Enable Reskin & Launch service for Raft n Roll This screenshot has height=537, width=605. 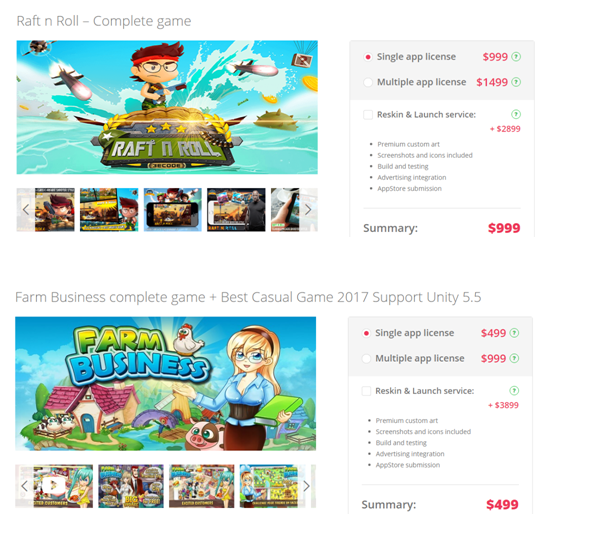pyautogui.click(x=368, y=115)
